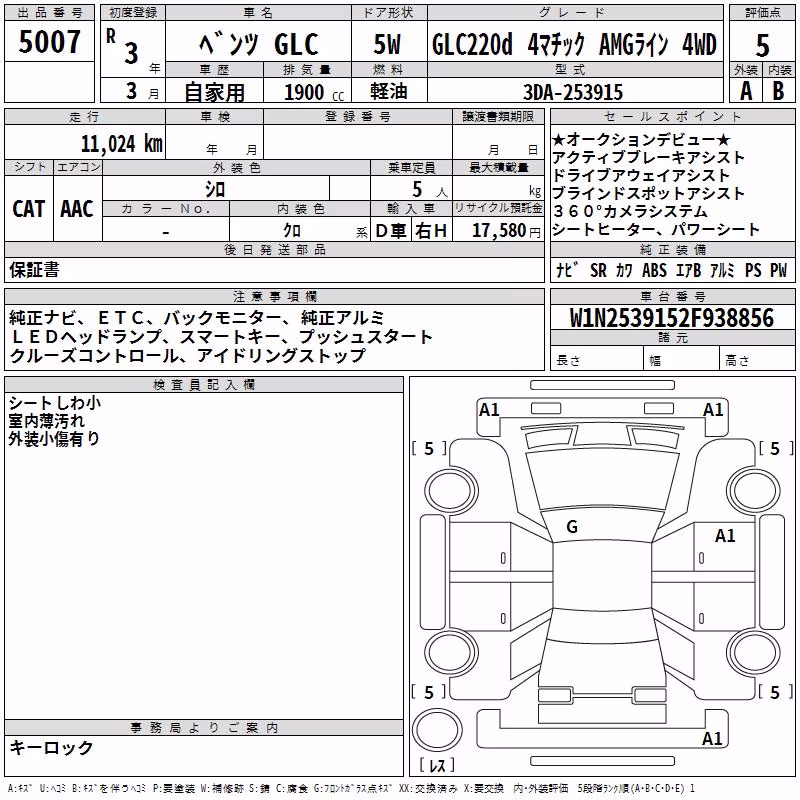The height and width of the screenshot is (800, 800).
Task: Click the A1 mark on the door panel
Action: tap(724, 536)
